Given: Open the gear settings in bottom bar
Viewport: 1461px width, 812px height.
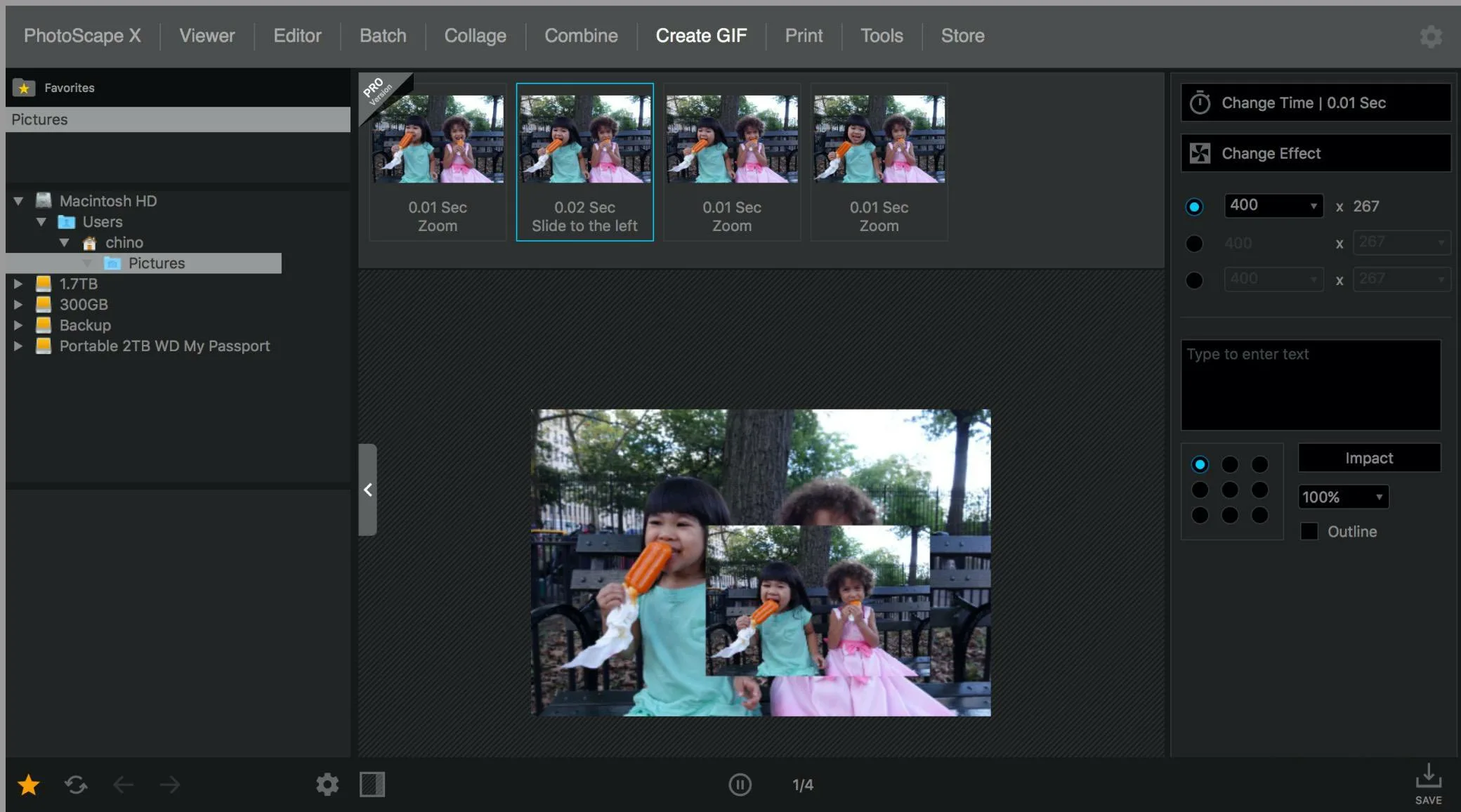Looking at the screenshot, I should click(x=327, y=785).
